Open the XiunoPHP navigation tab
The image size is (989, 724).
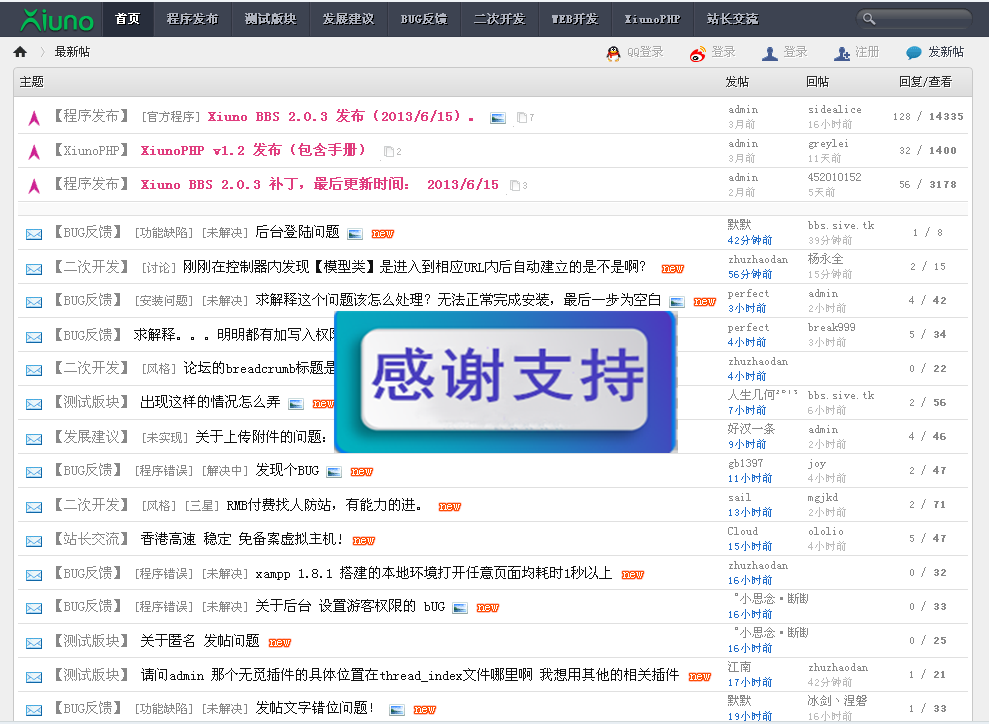[652, 19]
